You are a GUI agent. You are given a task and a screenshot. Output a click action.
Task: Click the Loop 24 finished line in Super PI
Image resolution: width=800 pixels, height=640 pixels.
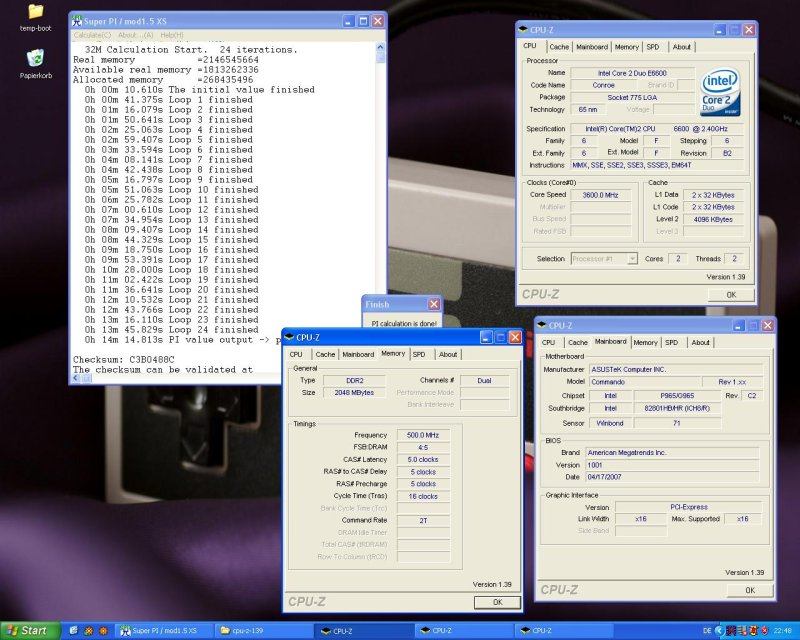tap(171, 330)
